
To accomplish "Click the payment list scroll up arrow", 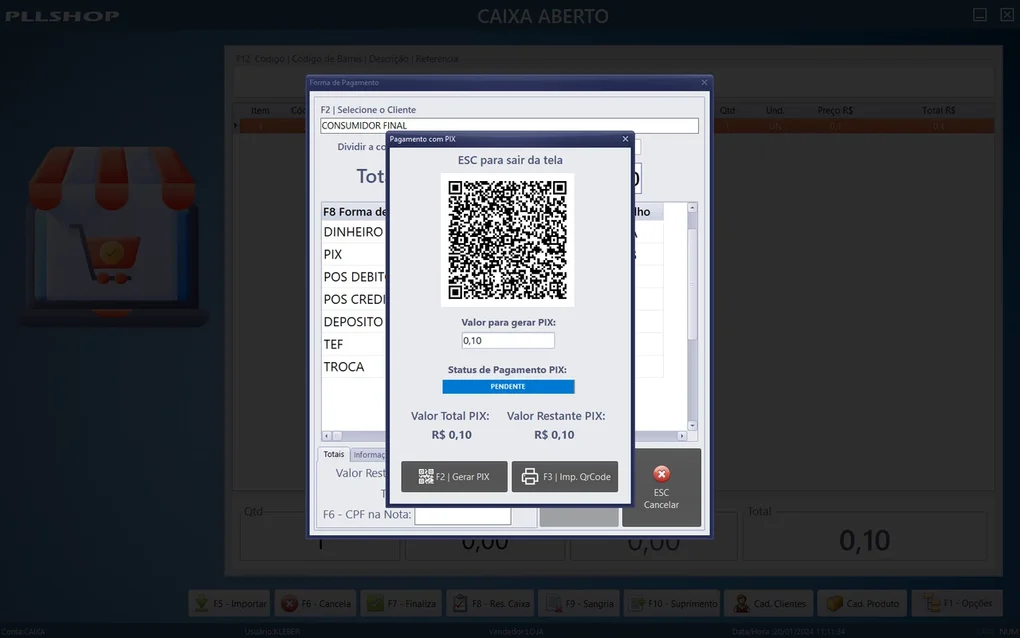I will pos(692,208).
